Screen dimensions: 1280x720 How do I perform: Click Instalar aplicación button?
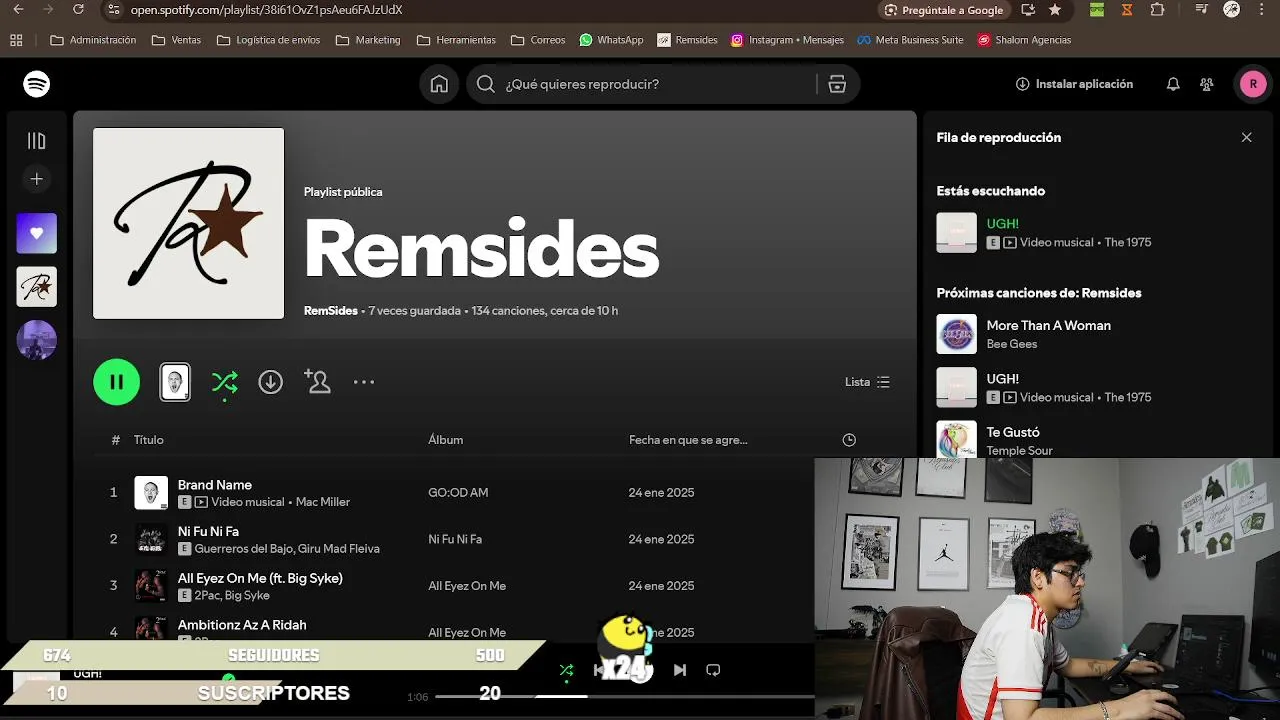[x=1075, y=84]
